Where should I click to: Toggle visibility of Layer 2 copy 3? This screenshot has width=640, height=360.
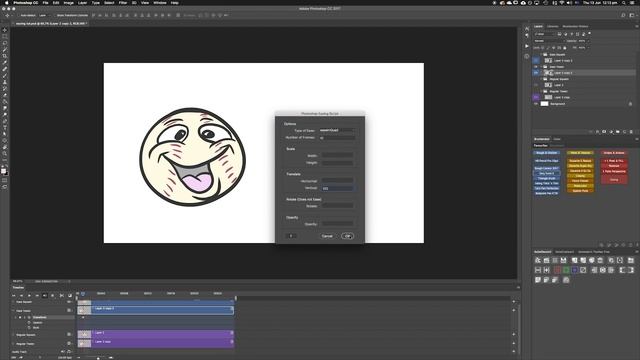coord(536,60)
